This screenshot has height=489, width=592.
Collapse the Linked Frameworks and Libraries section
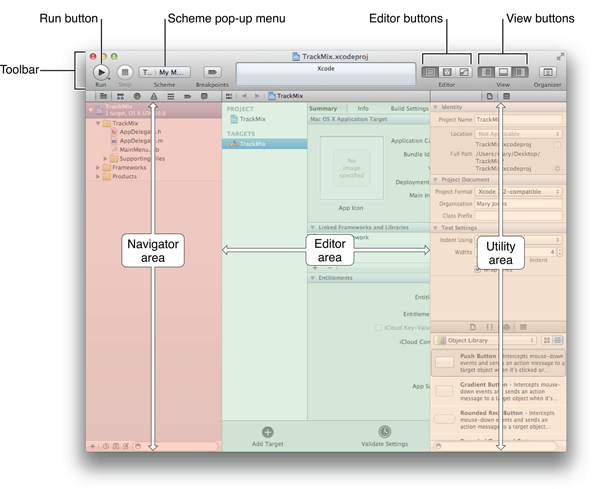click(x=313, y=227)
